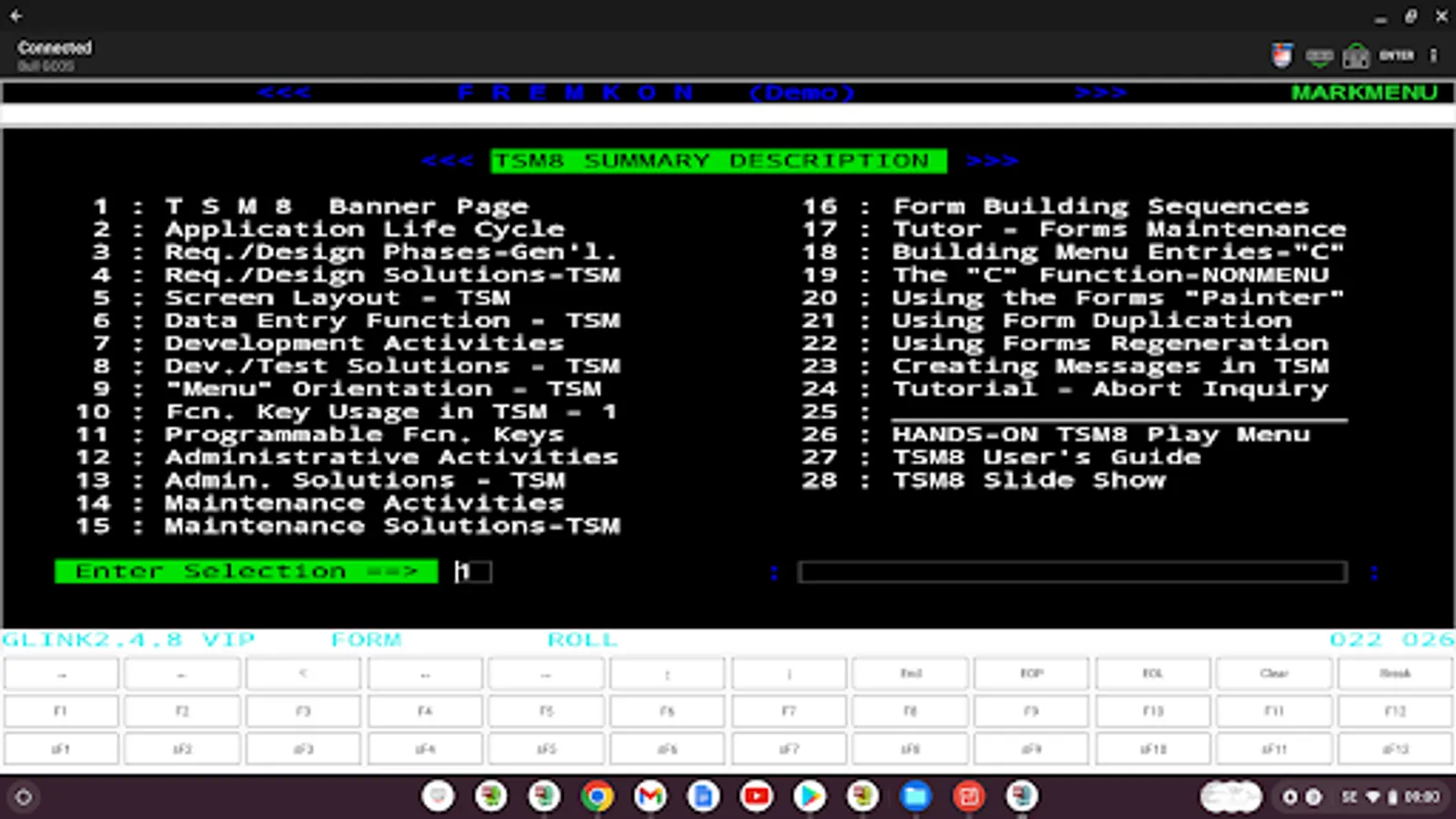This screenshot has width=1456, height=819.
Task: Tap the sF4 shifted function key
Action: (x=425, y=749)
